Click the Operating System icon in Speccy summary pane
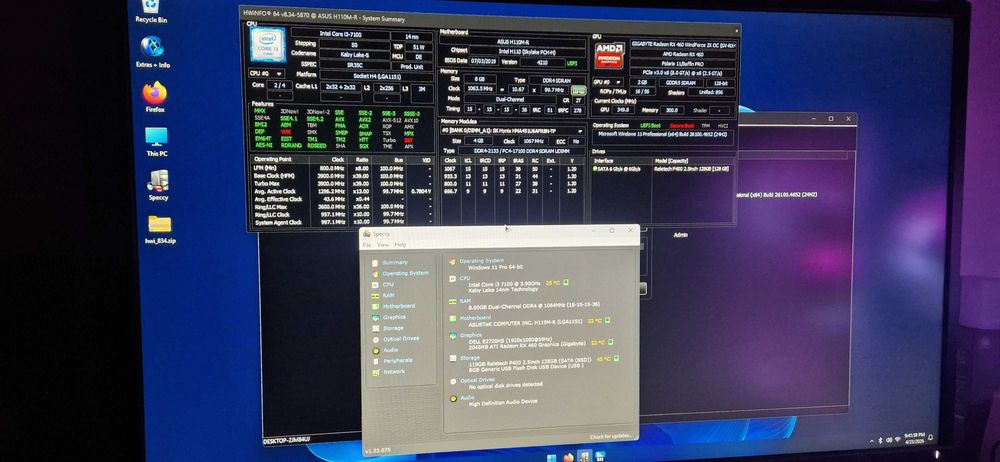 [452, 262]
